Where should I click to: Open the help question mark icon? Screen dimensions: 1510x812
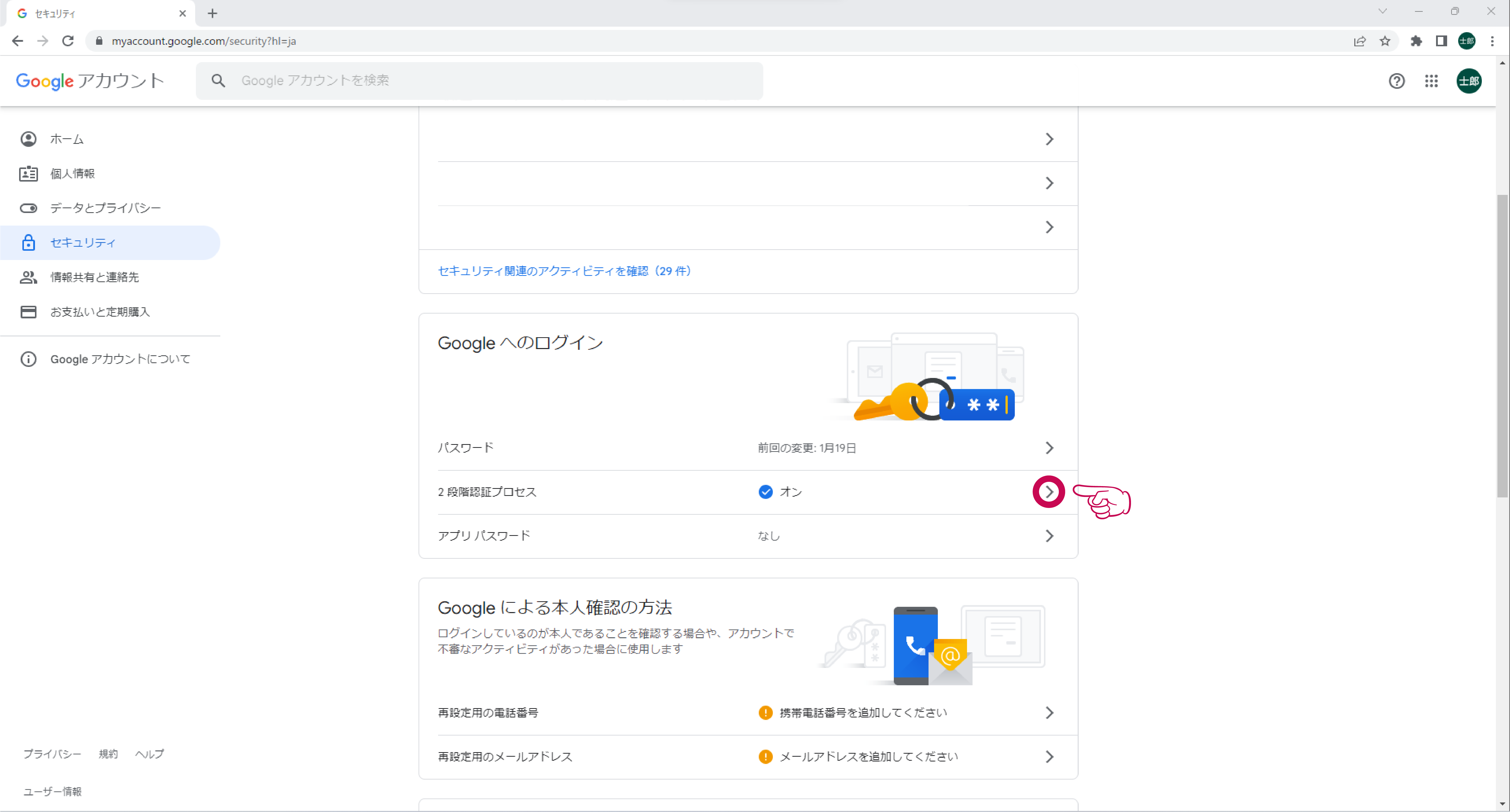point(1397,81)
